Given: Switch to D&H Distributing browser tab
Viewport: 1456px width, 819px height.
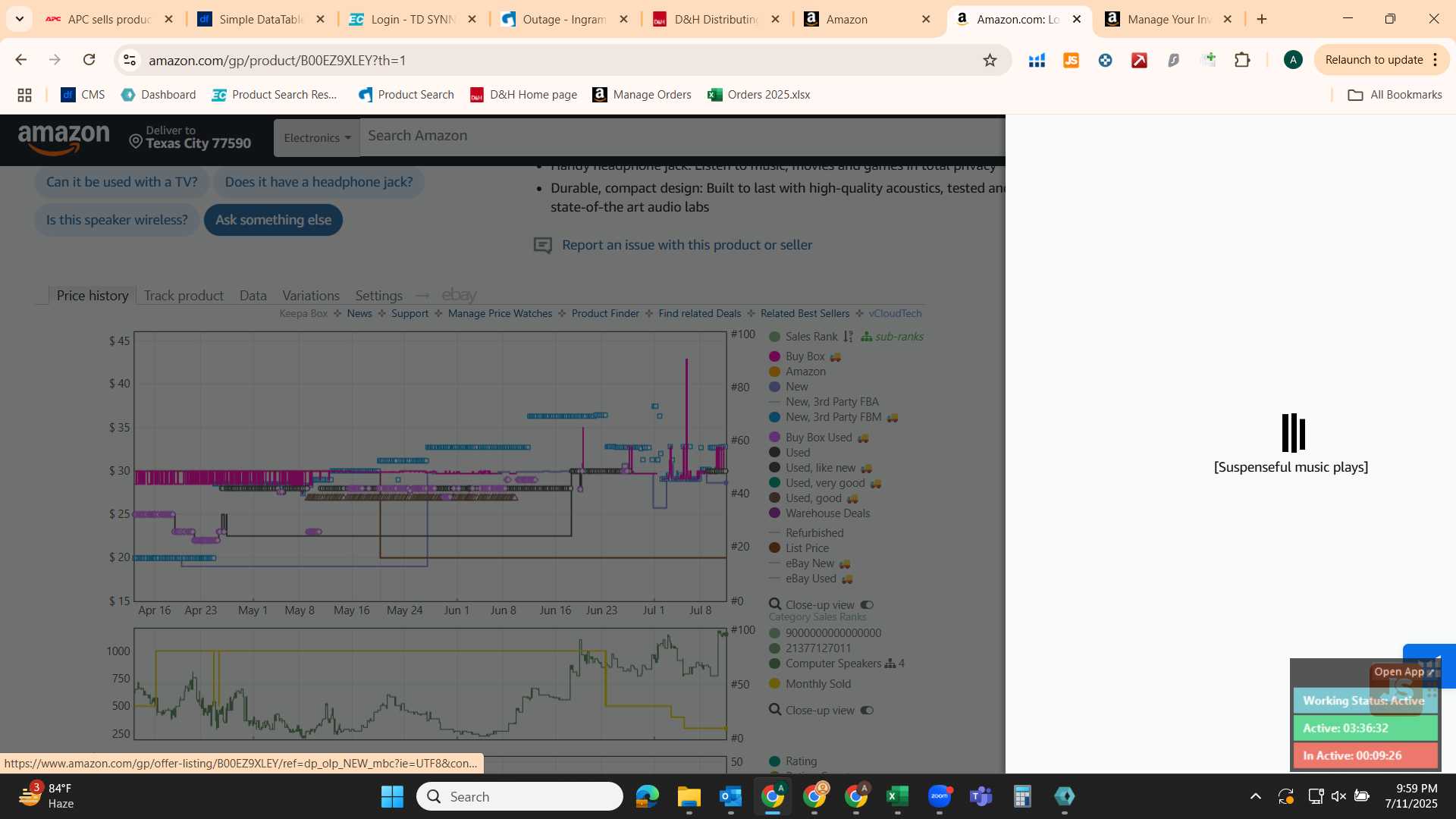Looking at the screenshot, I should (x=717, y=19).
